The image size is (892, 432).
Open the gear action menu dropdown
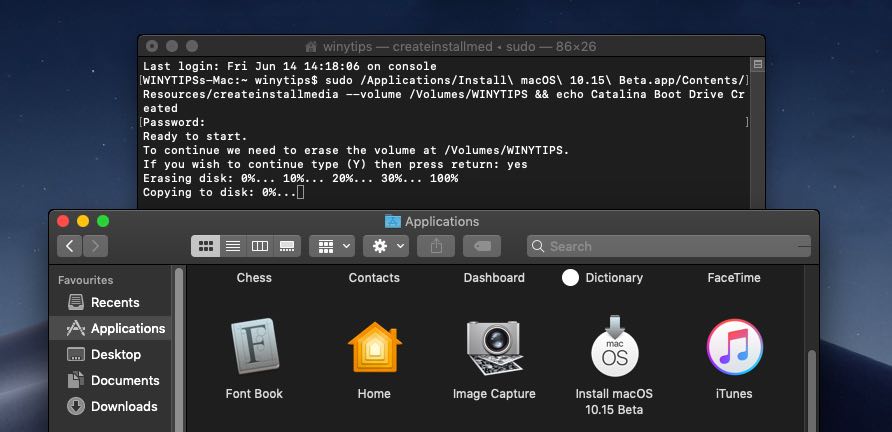(386, 246)
